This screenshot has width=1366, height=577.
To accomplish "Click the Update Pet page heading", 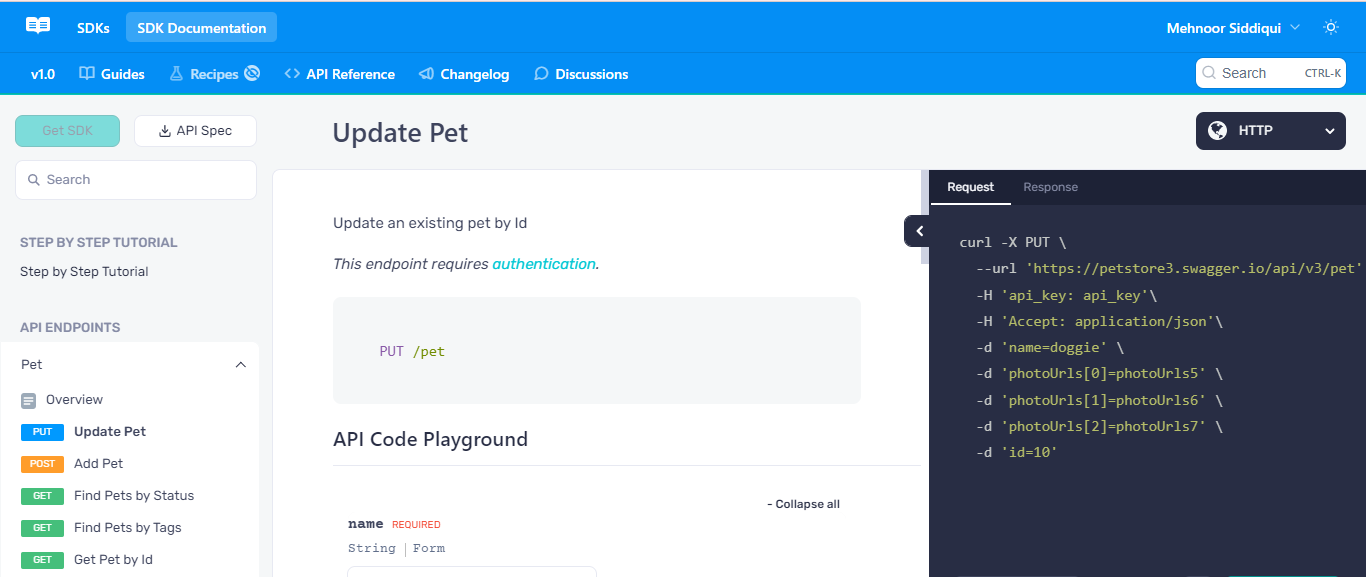I will tap(400, 132).
